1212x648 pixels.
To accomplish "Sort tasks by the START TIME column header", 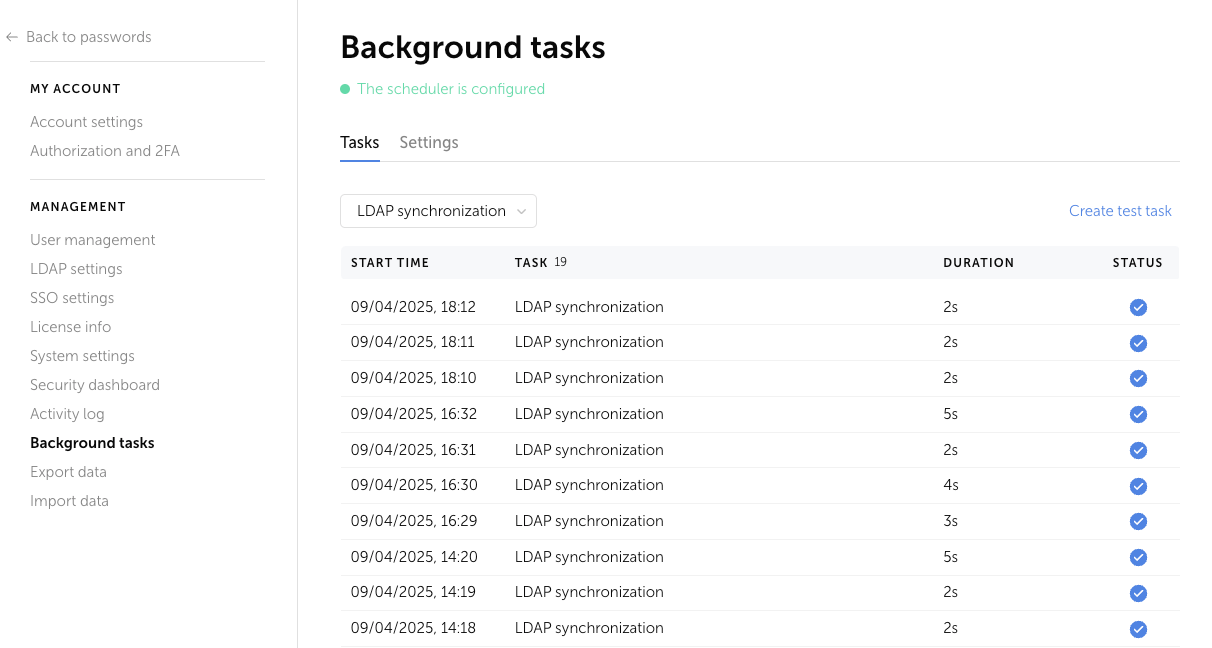I will coord(390,262).
